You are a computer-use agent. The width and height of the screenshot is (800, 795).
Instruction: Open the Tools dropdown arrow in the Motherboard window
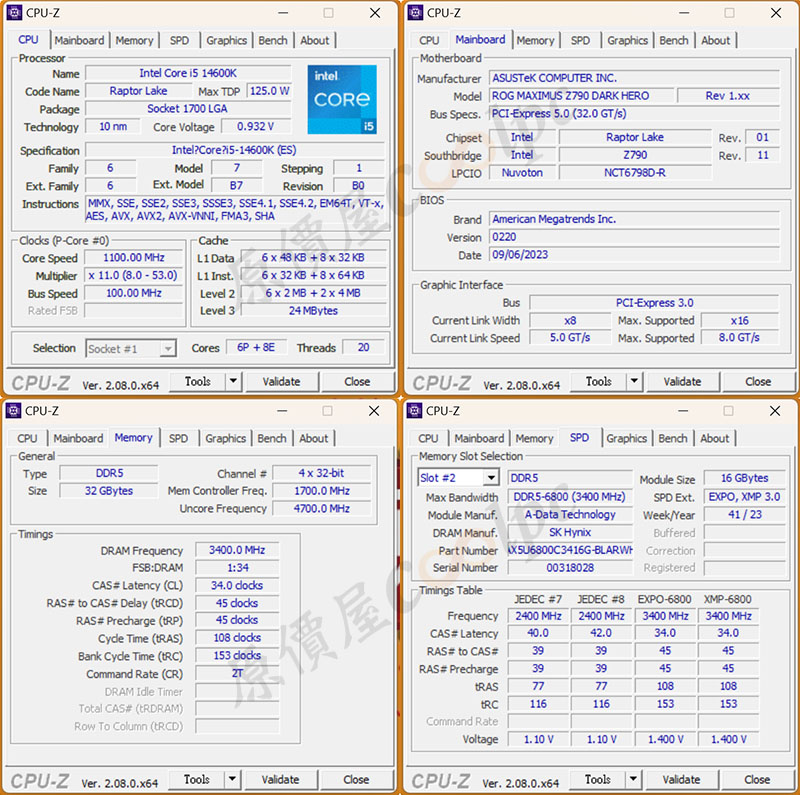(634, 381)
